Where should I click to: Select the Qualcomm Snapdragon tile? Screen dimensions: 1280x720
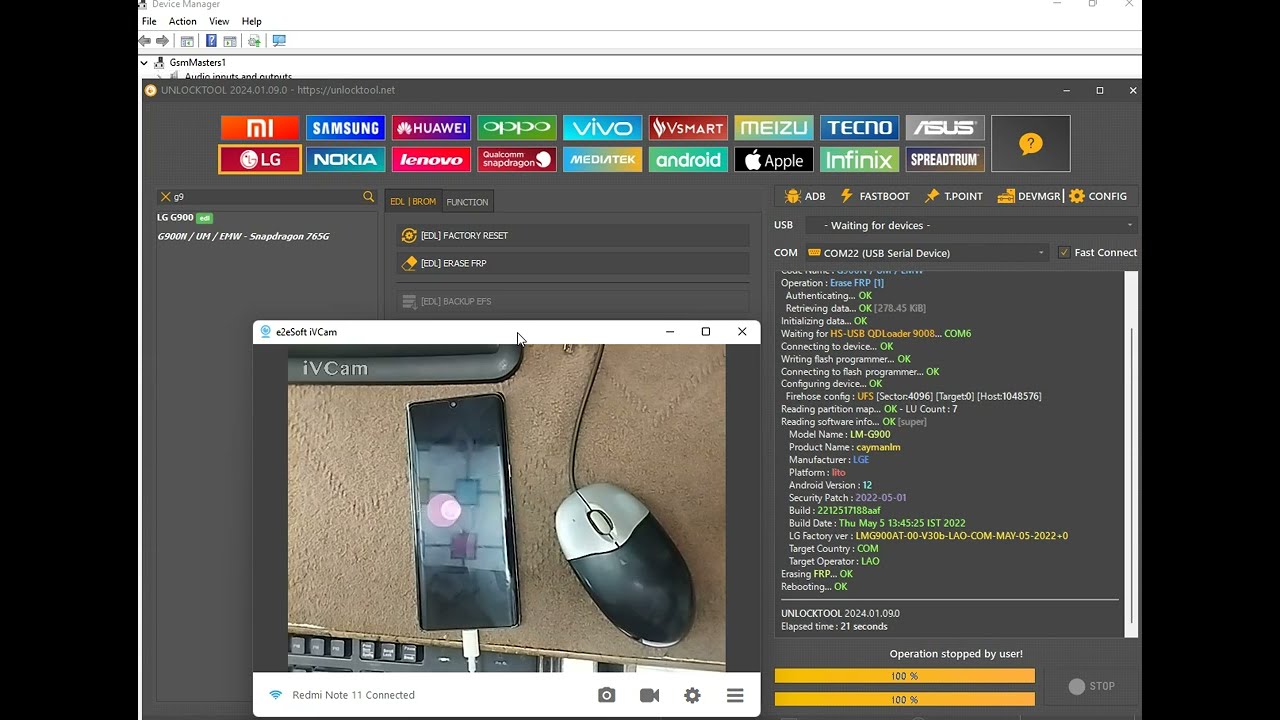517,159
